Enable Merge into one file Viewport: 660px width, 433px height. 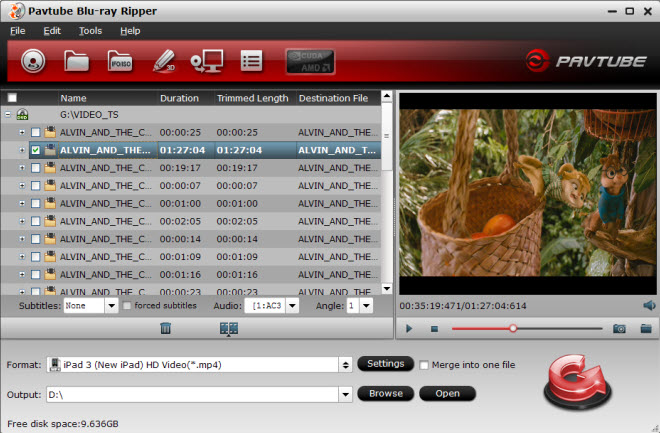(x=424, y=365)
